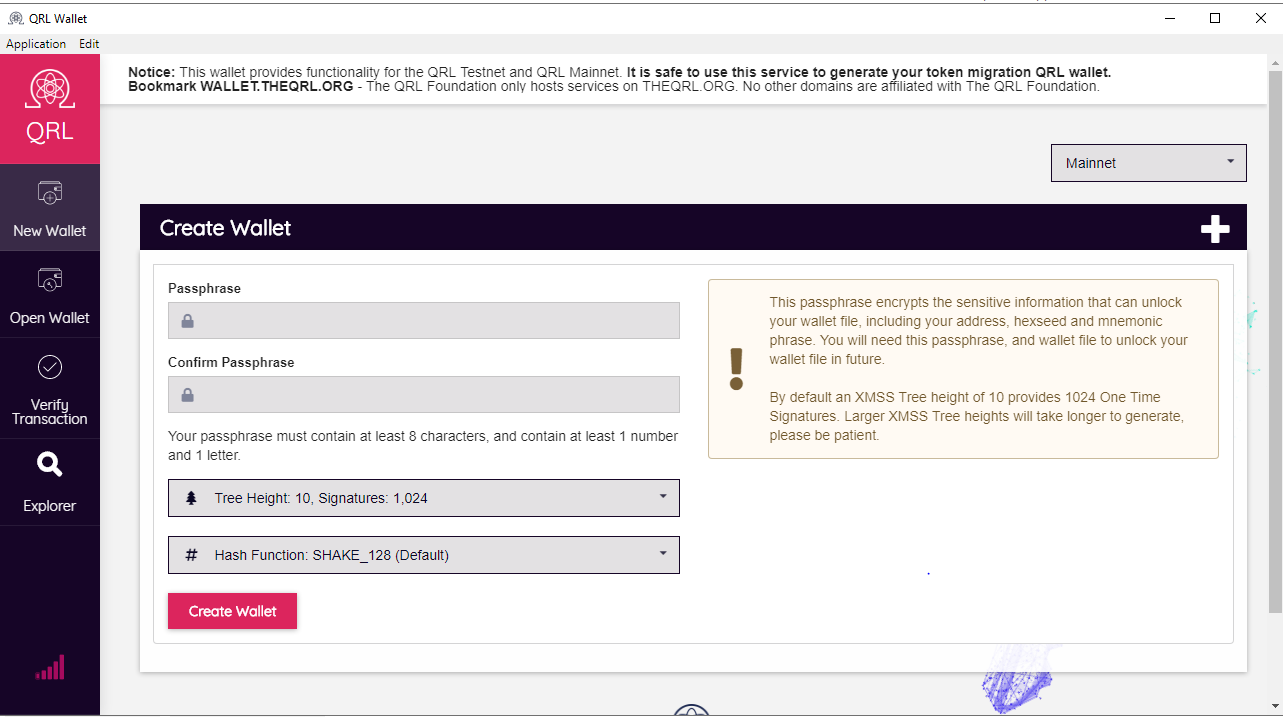Image resolution: width=1283 pixels, height=717 pixels.
Task: Click the plus icon in Create Wallet header
Action: (x=1215, y=229)
